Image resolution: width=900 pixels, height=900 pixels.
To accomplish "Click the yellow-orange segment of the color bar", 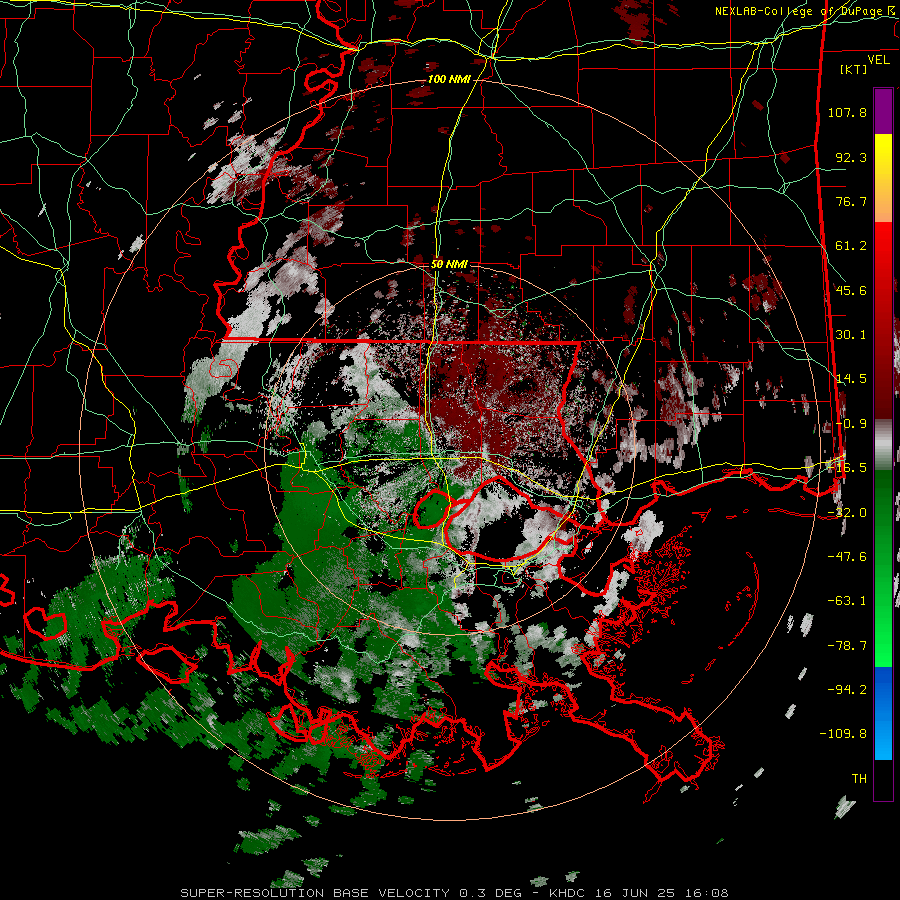I will (883, 178).
